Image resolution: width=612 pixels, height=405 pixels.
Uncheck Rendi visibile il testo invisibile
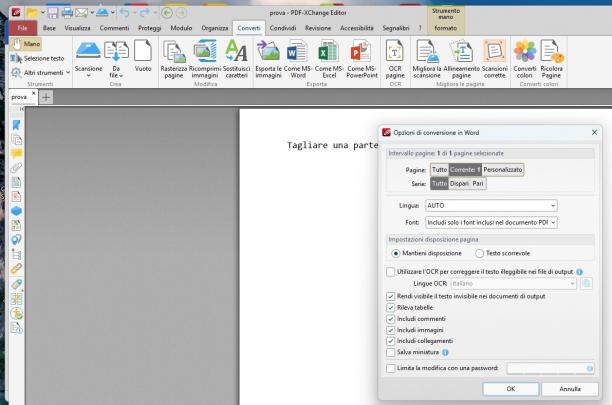click(390, 296)
